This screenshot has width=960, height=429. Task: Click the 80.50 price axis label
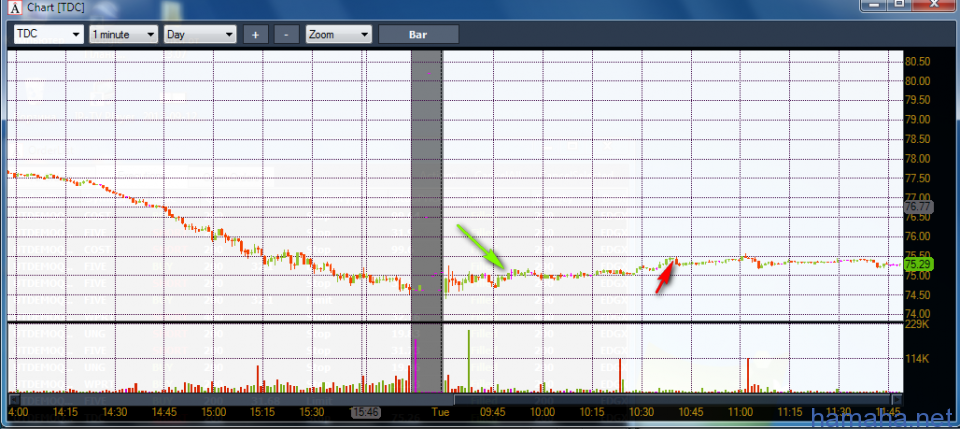point(918,62)
